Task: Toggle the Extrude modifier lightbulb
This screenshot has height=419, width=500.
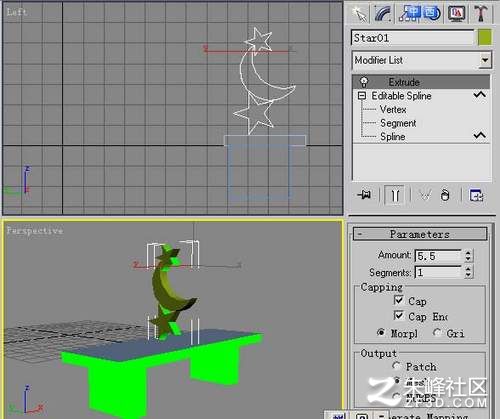Action: [x=364, y=82]
